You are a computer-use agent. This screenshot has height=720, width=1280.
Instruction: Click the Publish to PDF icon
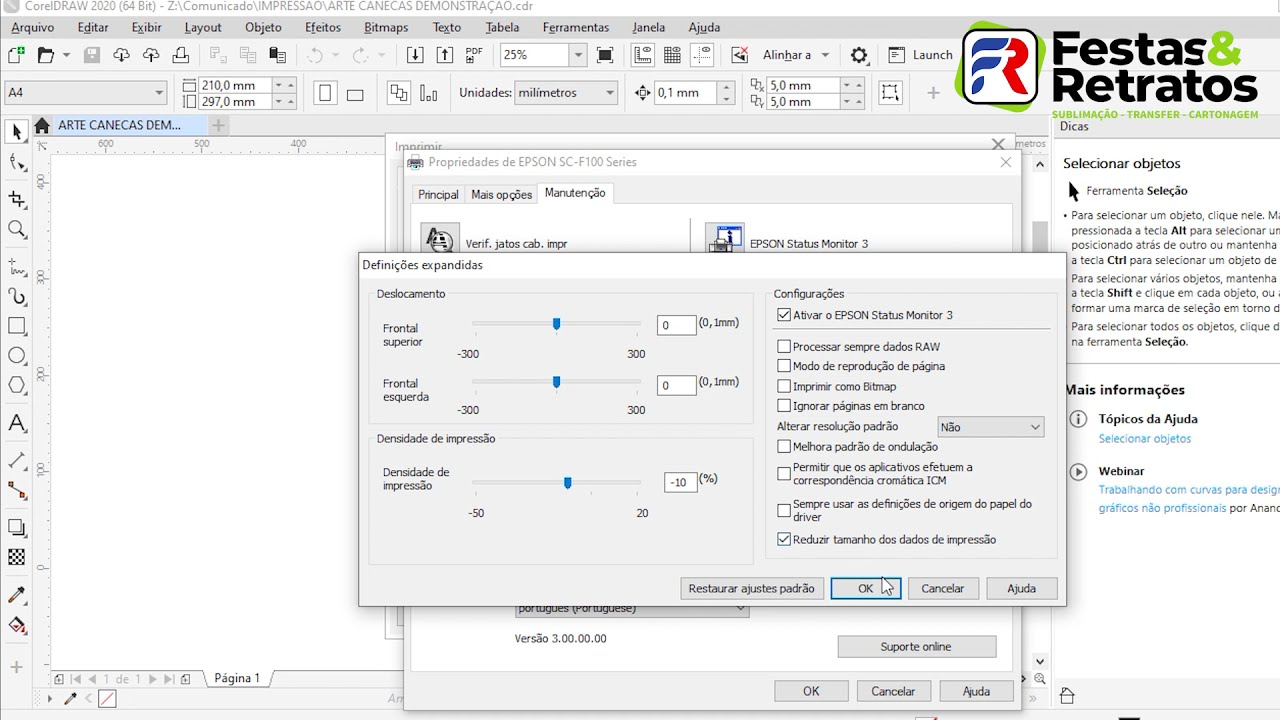[474, 55]
